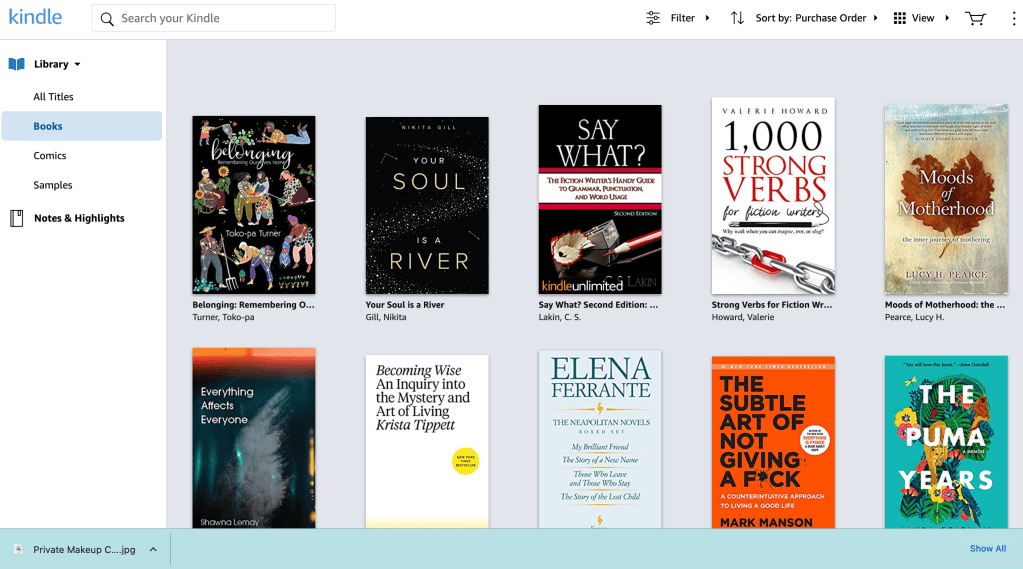Image resolution: width=1023 pixels, height=569 pixels.
Task: Open the Your Soul is a River title link
Action: (x=405, y=305)
